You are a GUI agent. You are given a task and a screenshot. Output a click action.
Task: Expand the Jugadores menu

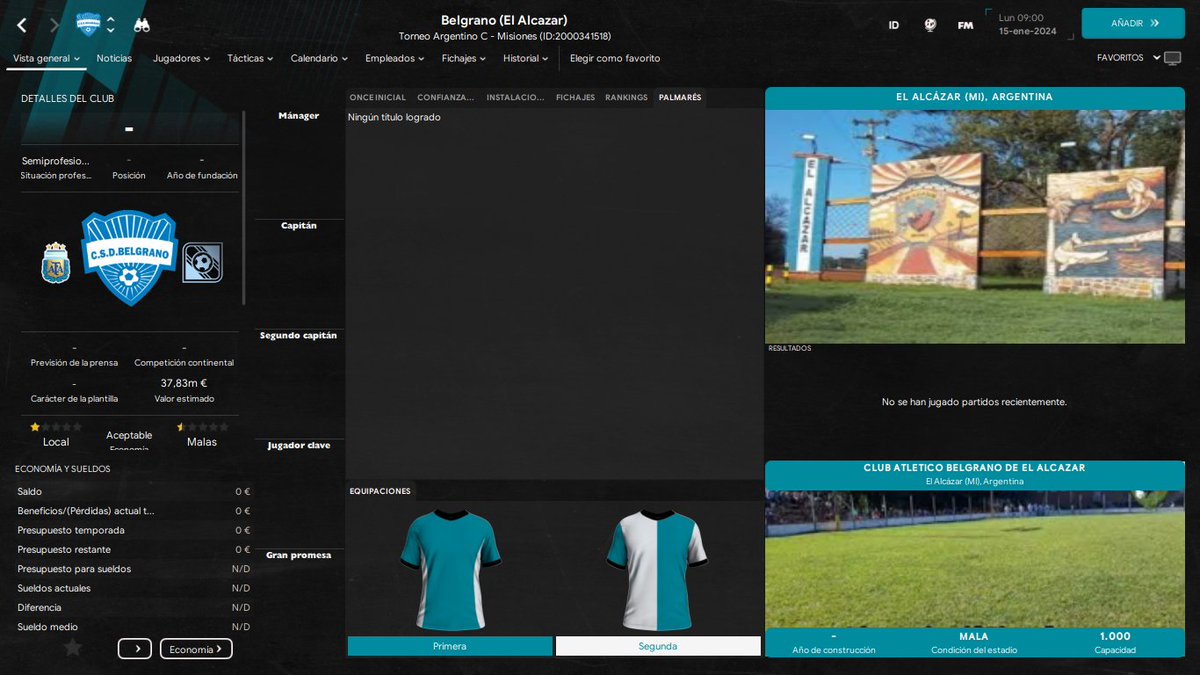[181, 59]
